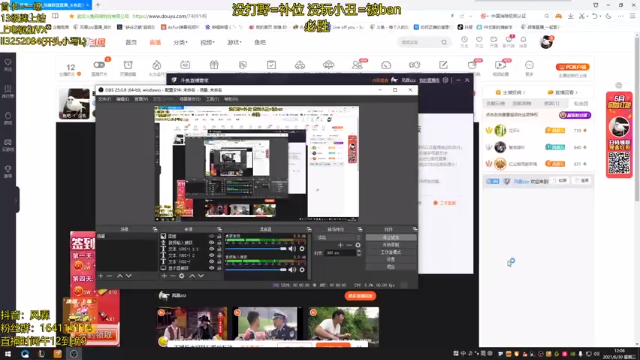640x360 pixels.
Task: Add a scene transition with plus icon
Action: pos(340,245)
